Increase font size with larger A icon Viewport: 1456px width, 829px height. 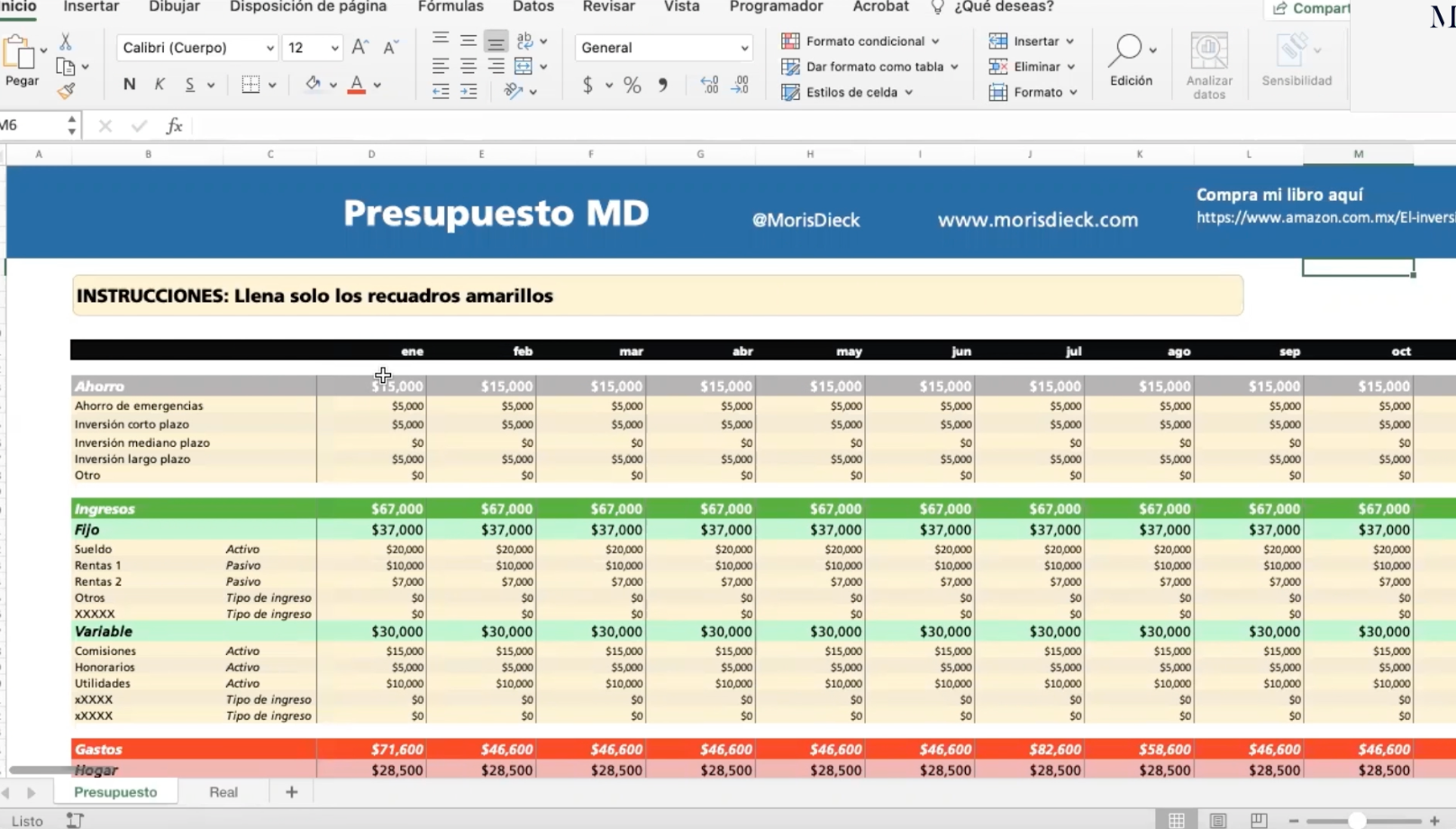pyautogui.click(x=359, y=48)
